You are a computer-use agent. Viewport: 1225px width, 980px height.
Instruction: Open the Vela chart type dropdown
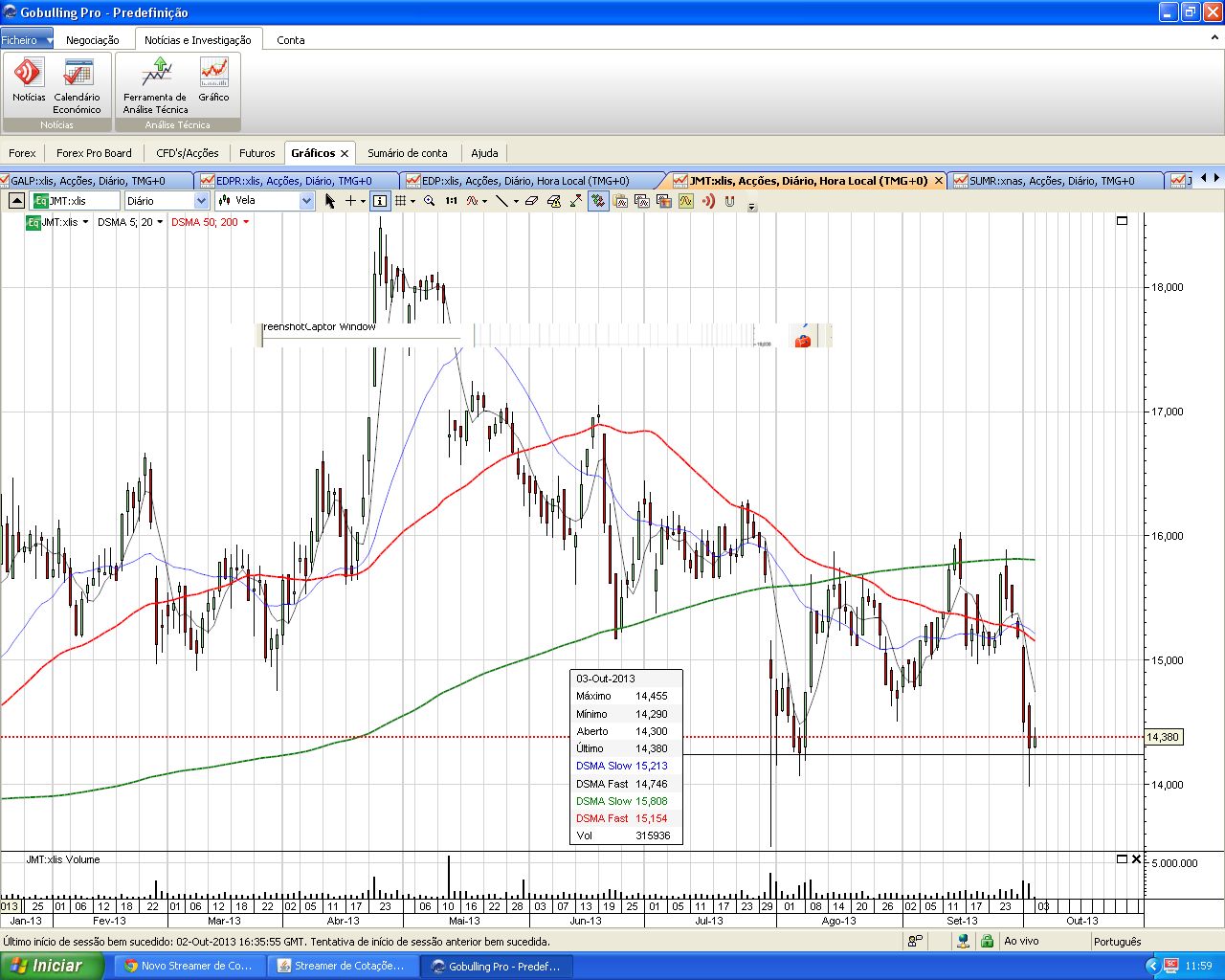[306, 201]
